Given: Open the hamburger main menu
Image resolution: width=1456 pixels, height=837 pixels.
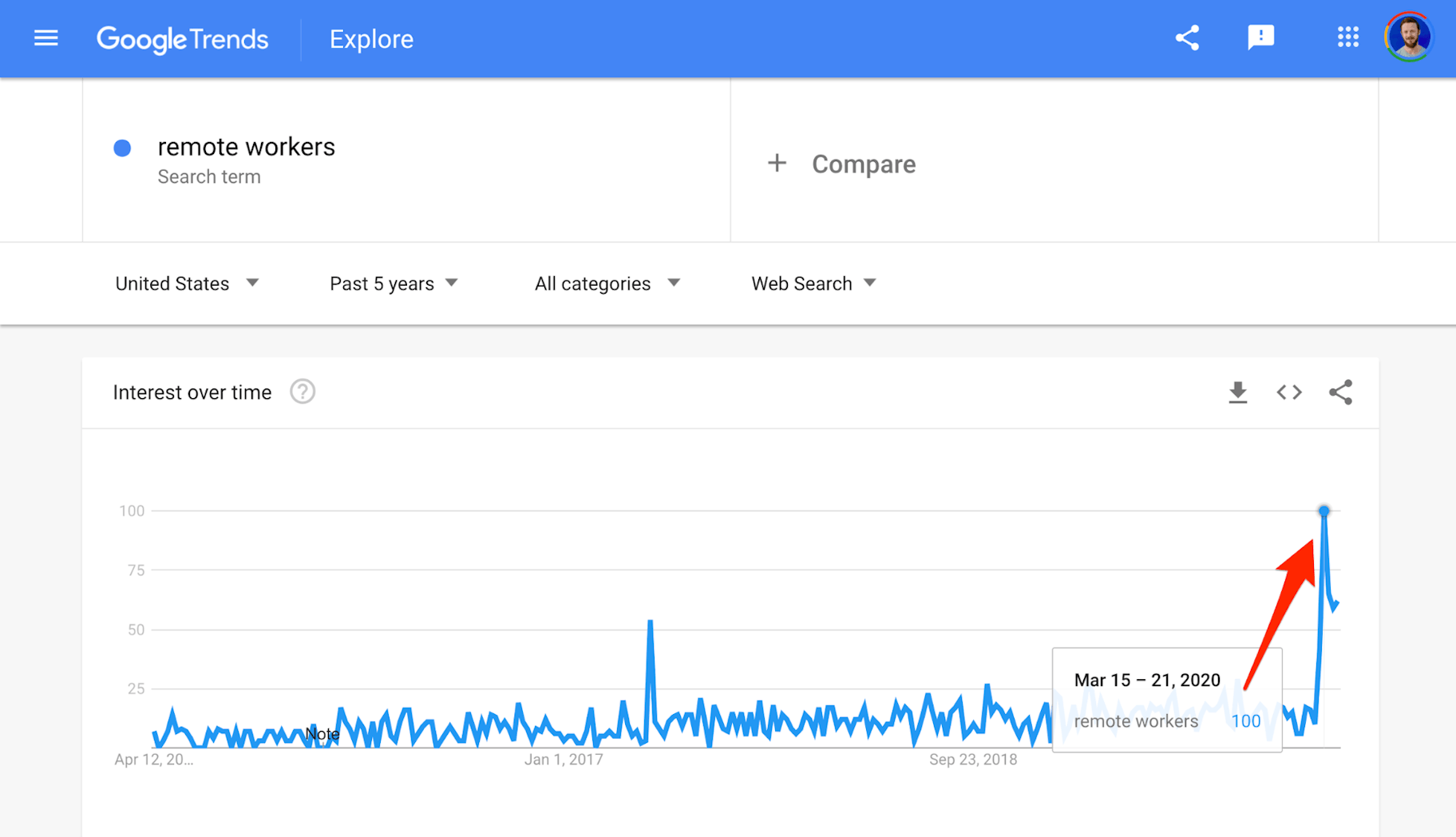Looking at the screenshot, I should 46,38.
